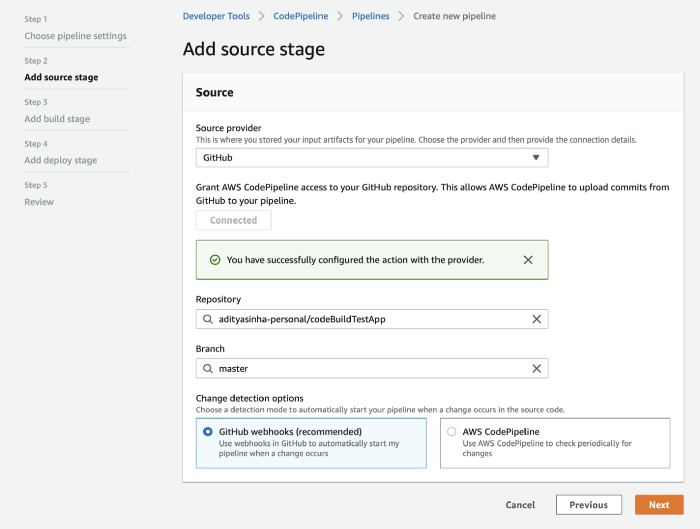Go to Choose pipeline settings step
The height and width of the screenshot is (529, 700).
75,36
